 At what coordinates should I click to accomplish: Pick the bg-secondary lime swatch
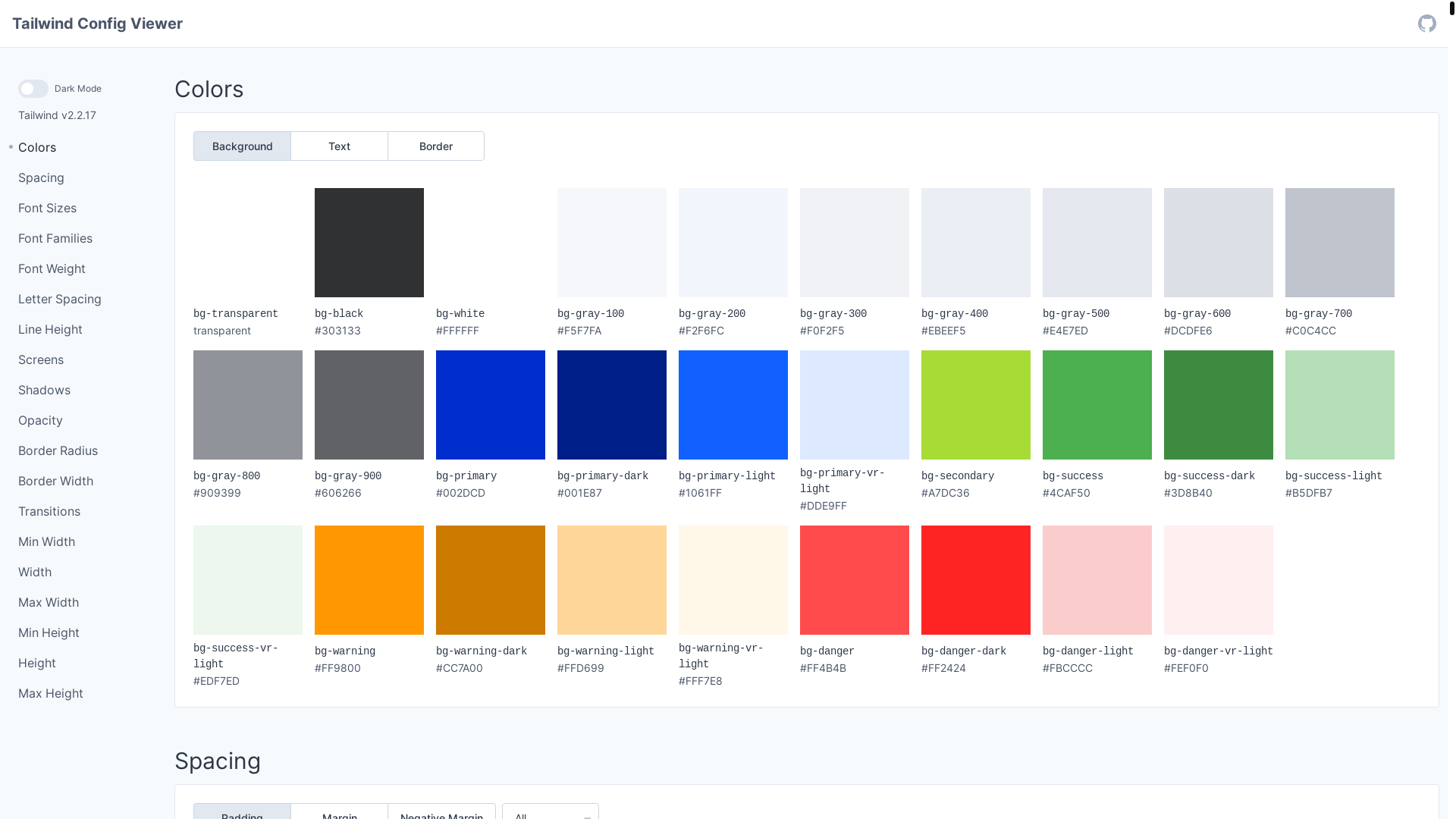[976, 405]
